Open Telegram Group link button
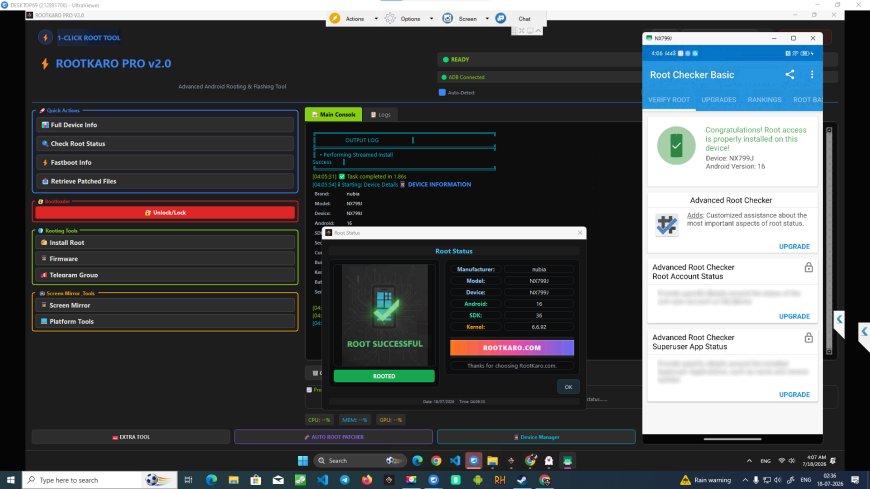The width and height of the screenshot is (870, 489). pos(165,275)
